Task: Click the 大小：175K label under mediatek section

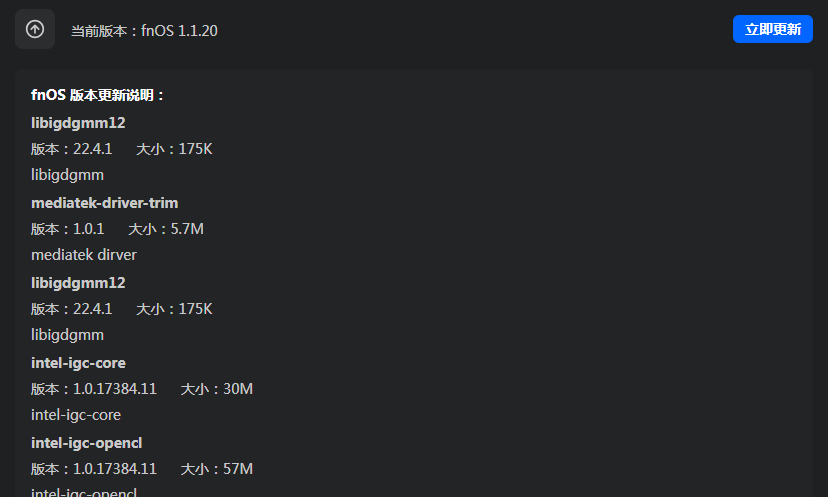Action: (x=174, y=309)
